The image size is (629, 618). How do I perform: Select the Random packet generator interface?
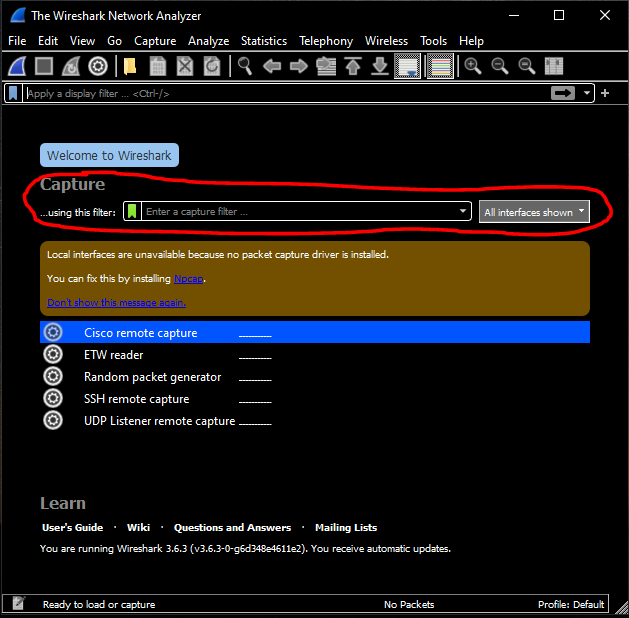pos(315,377)
